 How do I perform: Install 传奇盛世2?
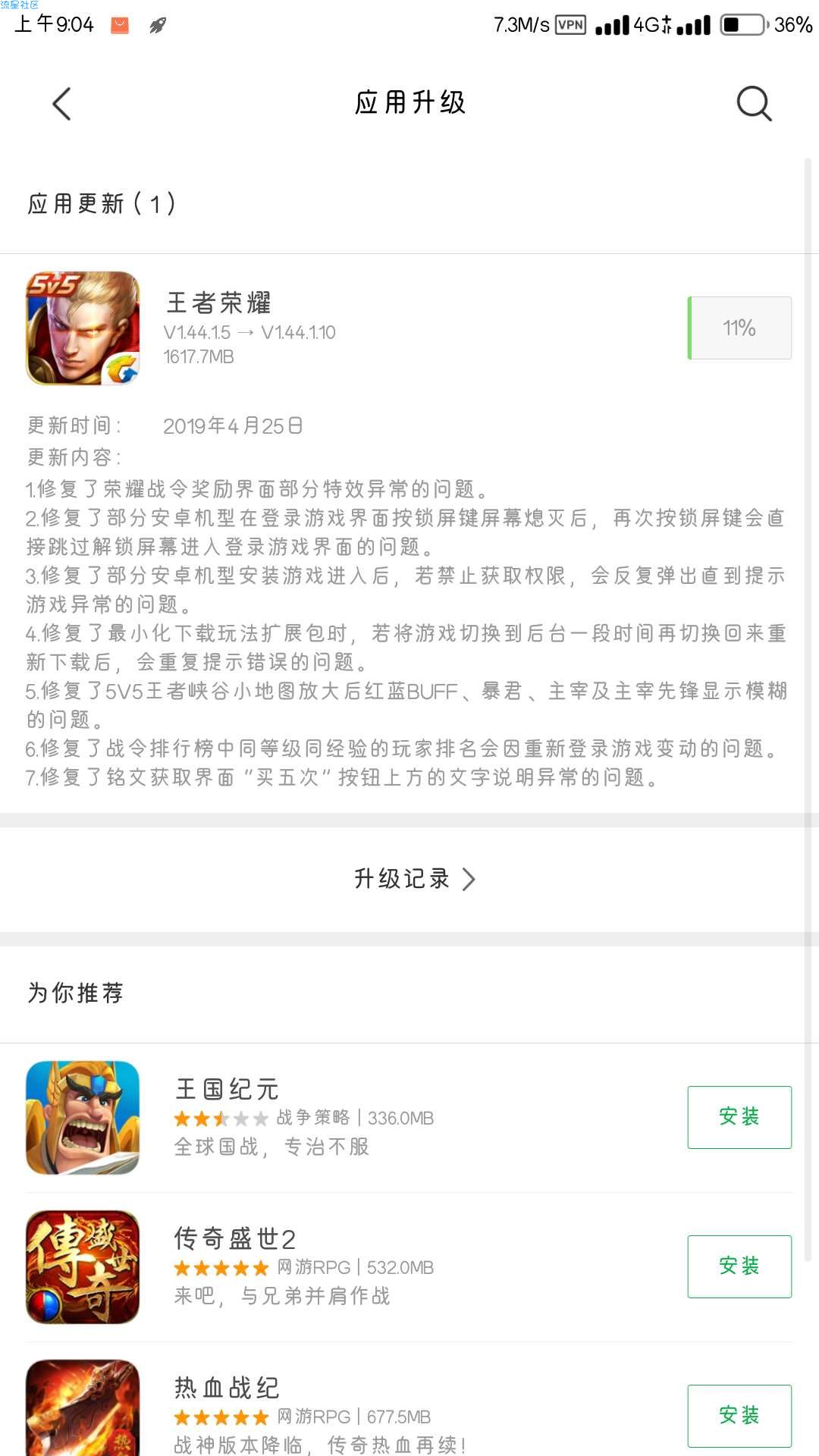point(739,1266)
